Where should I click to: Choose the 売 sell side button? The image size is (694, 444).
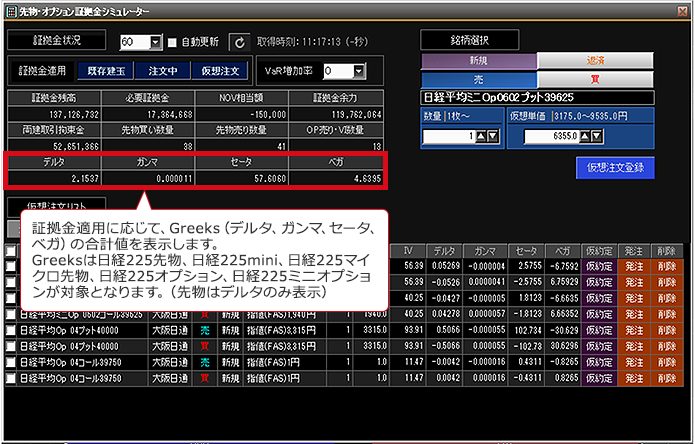coord(478,80)
